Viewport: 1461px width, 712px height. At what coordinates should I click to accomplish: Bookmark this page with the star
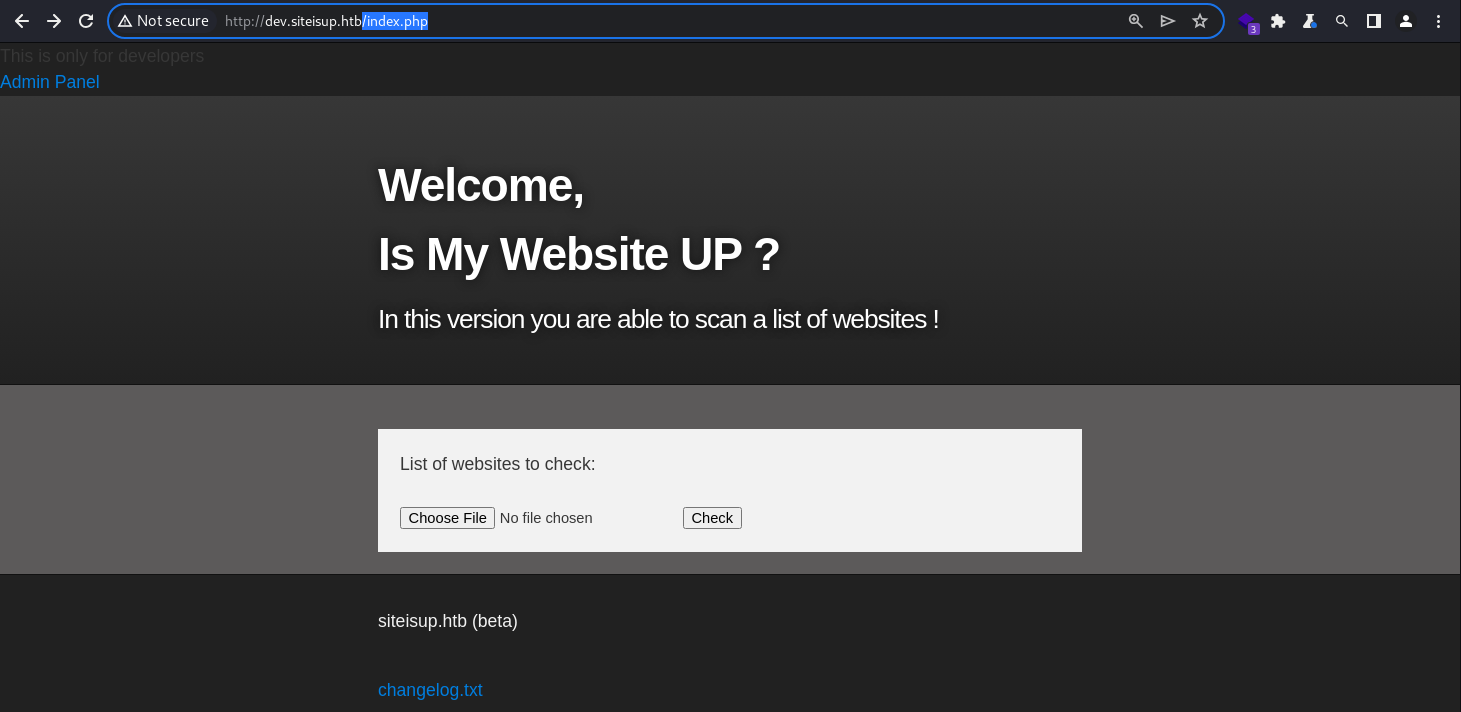pyautogui.click(x=1200, y=21)
